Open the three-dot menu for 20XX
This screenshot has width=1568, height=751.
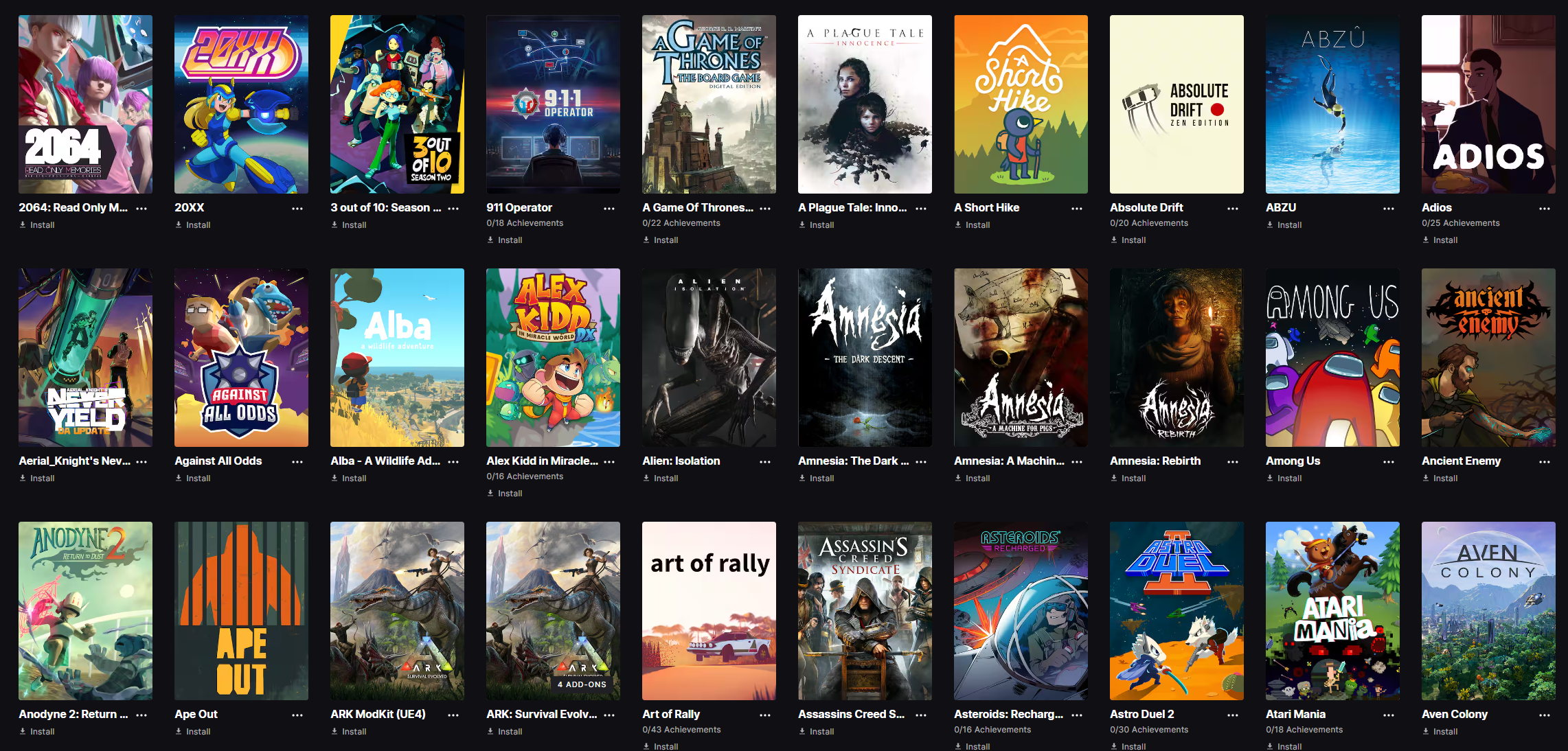pyautogui.click(x=297, y=209)
